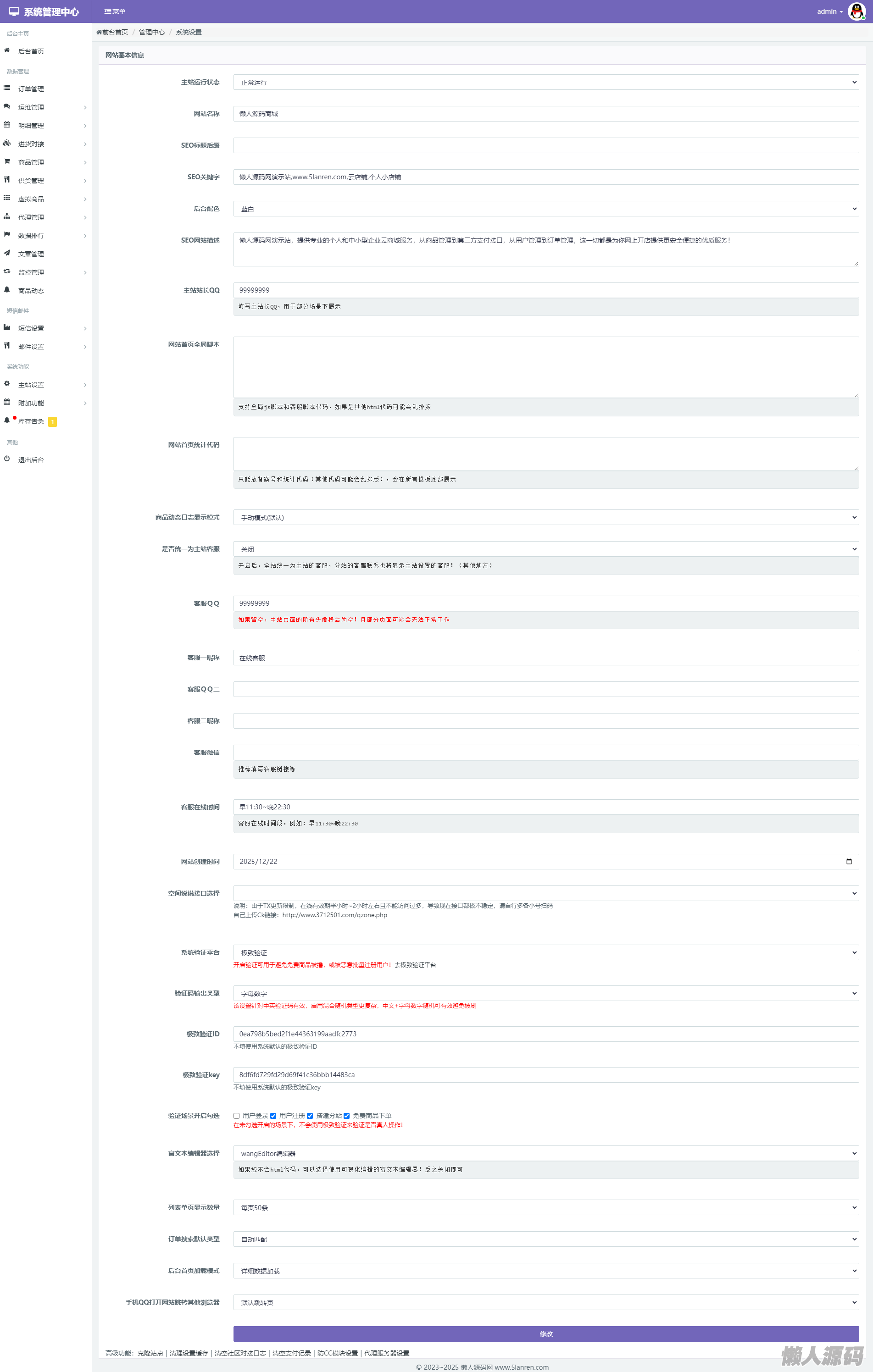Open the 主站运行状态 dropdown

(546, 82)
